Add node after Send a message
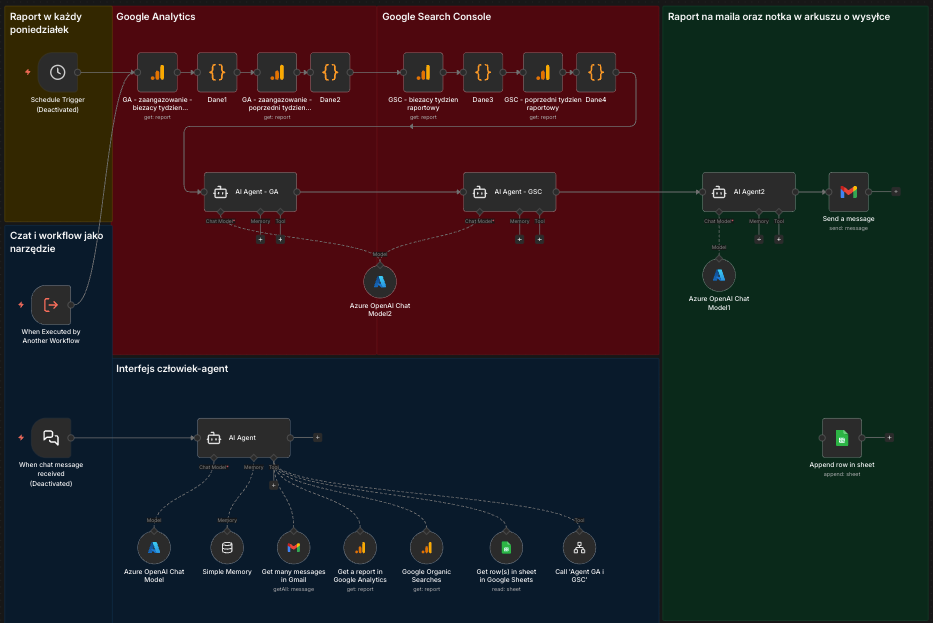933x623 pixels. coord(896,192)
